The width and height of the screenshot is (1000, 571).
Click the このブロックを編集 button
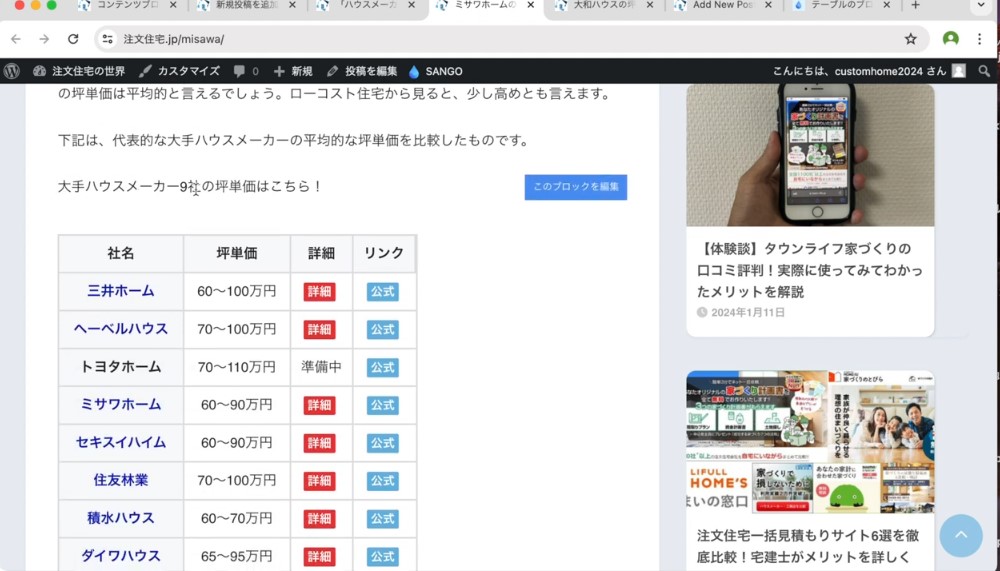click(x=576, y=187)
